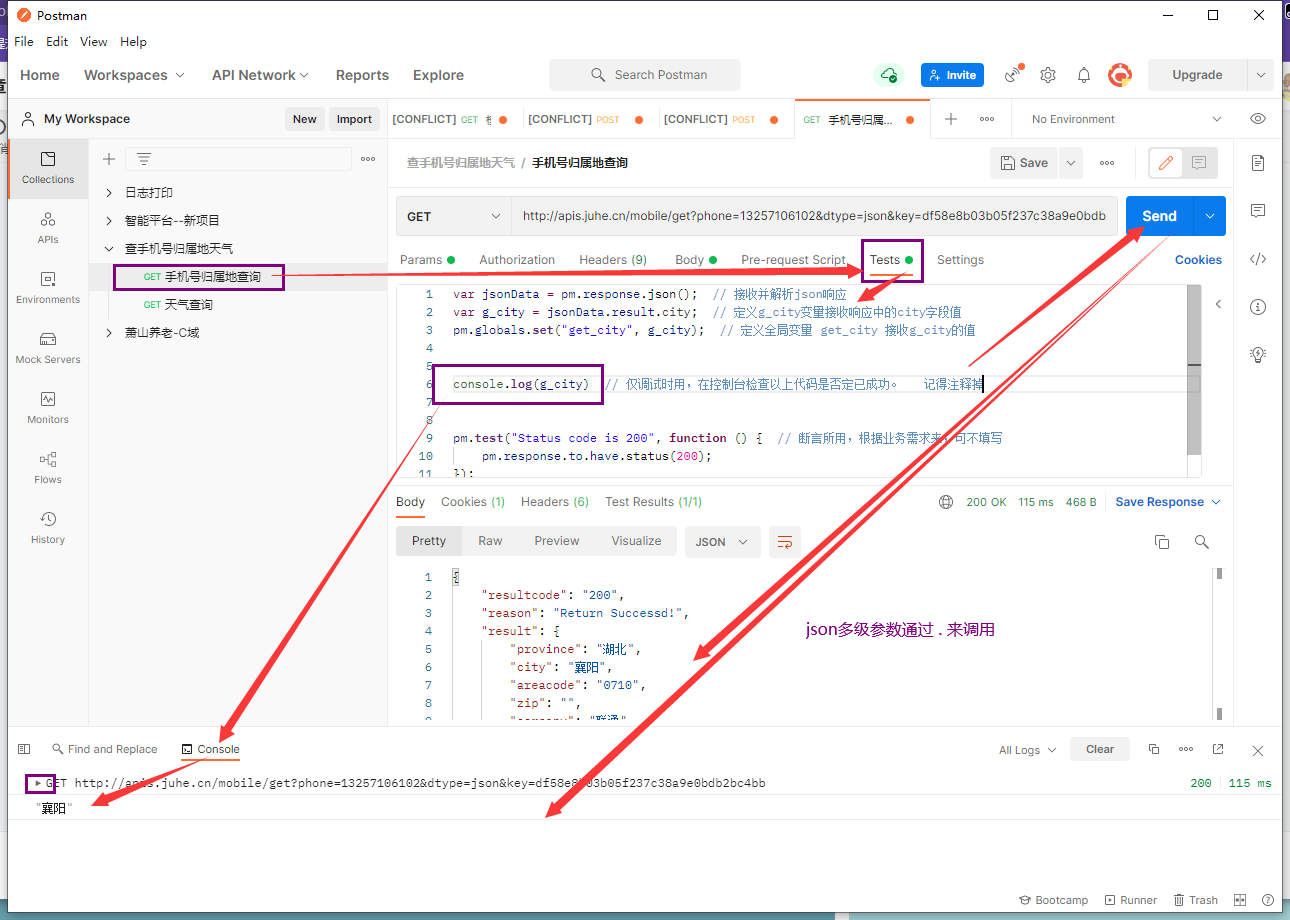This screenshot has height=920, width=1290.
Task: Open the code snippet icon
Action: pos(1258,259)
